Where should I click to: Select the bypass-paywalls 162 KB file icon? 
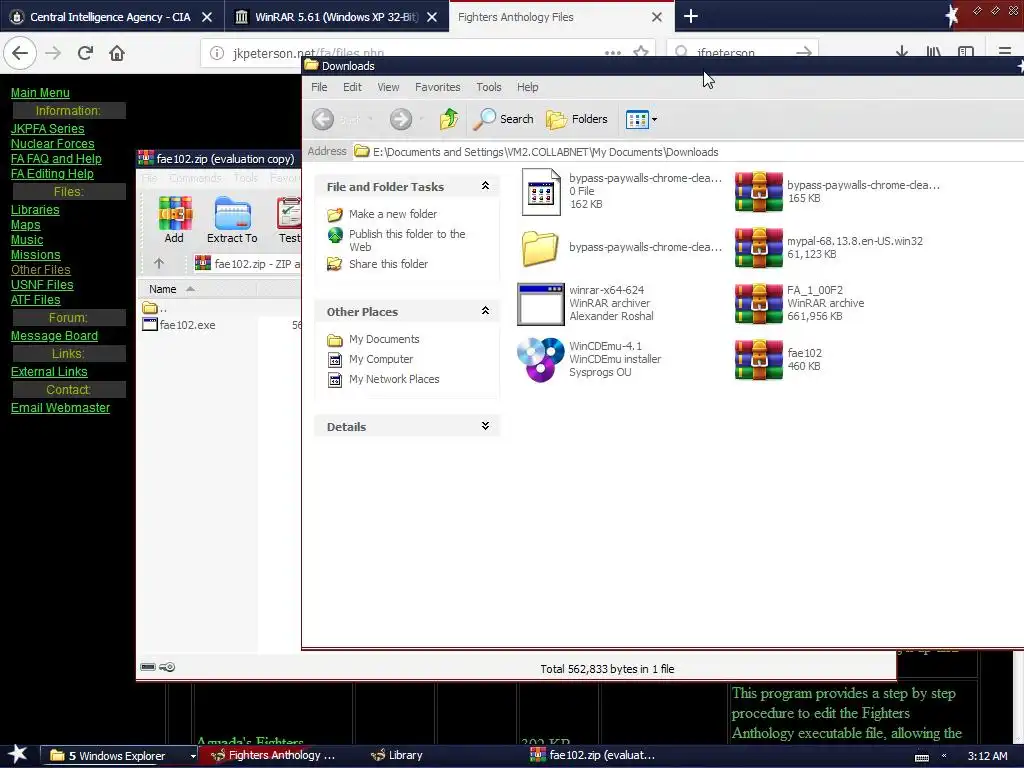(x=541, y=192)
